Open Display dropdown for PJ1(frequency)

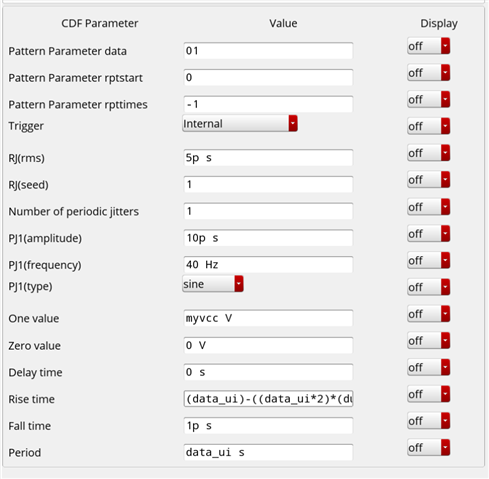(x=429, y=260)
